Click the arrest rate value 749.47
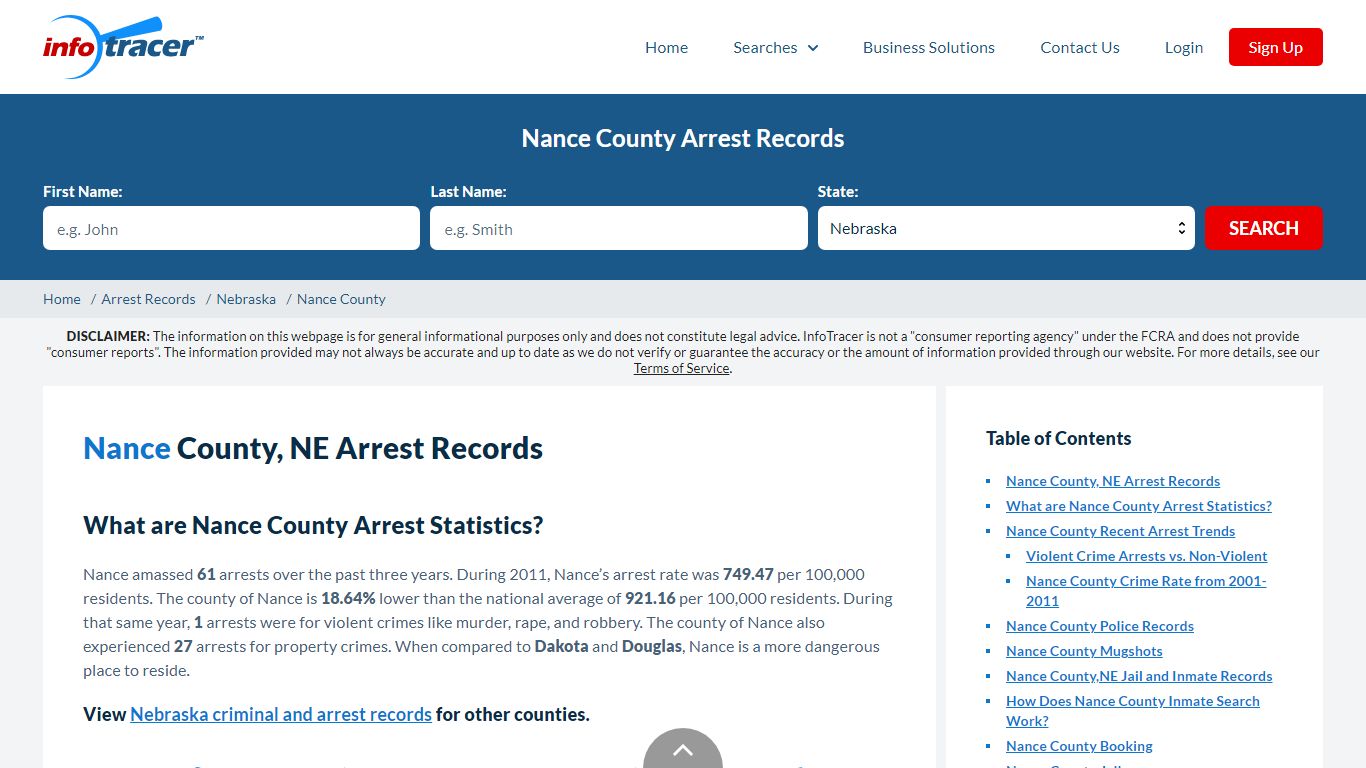1366x768 pixels. (x=748, y=574)
